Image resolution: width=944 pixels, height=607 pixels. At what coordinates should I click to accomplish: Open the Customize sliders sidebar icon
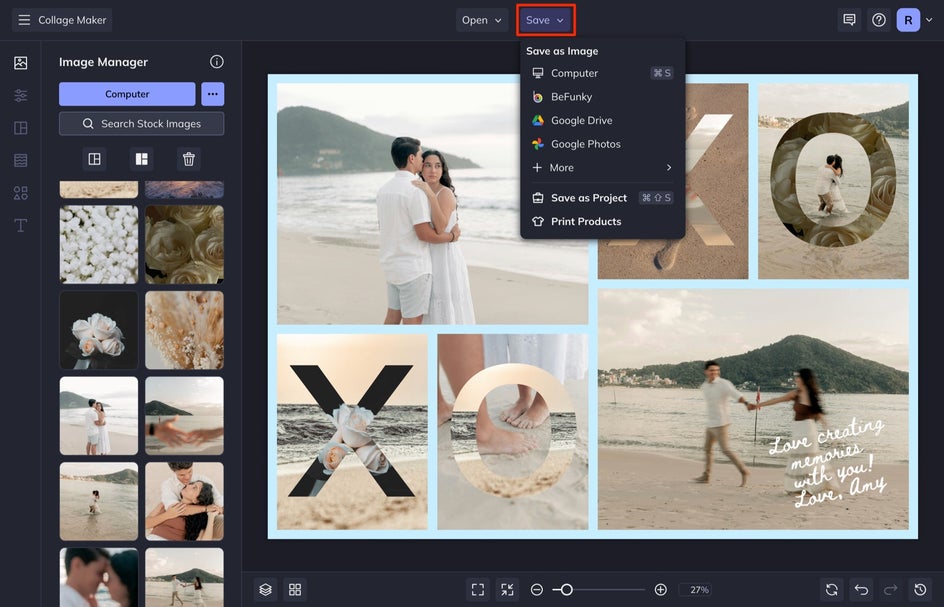pos(20,96)
